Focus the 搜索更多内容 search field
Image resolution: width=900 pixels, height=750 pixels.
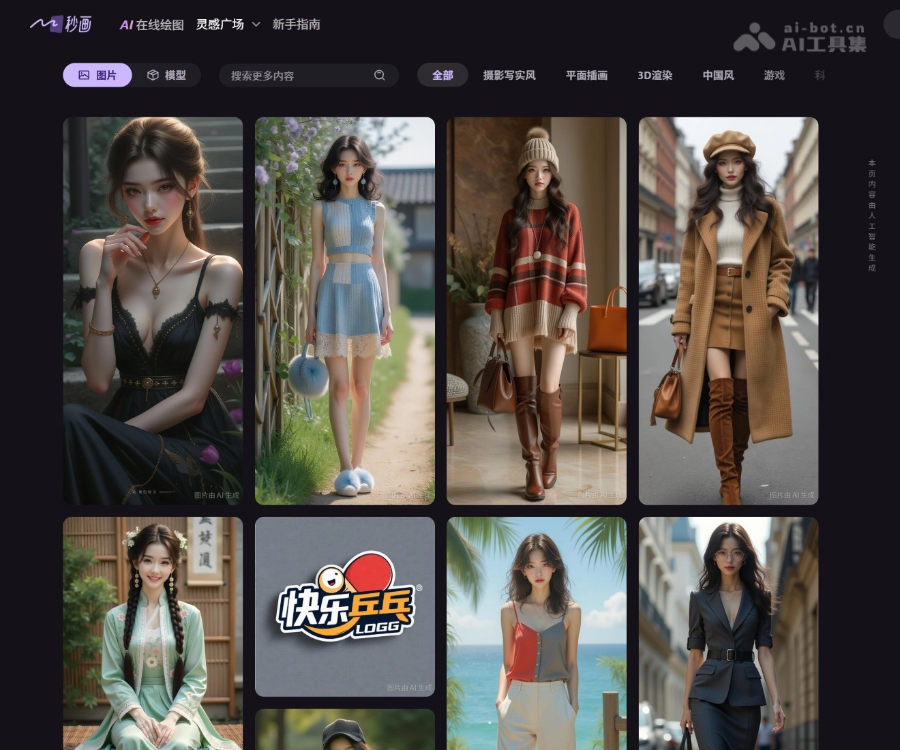[309, 75]
